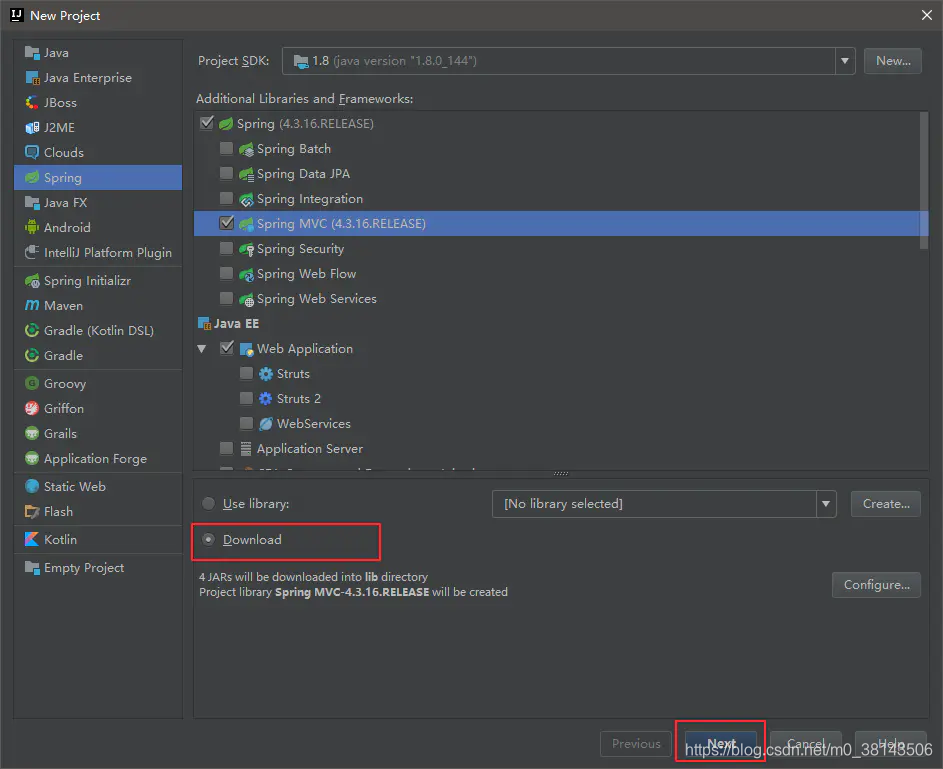Select the Empty Project icon
This screenshot has height=769, width=943.
(32, 568)
